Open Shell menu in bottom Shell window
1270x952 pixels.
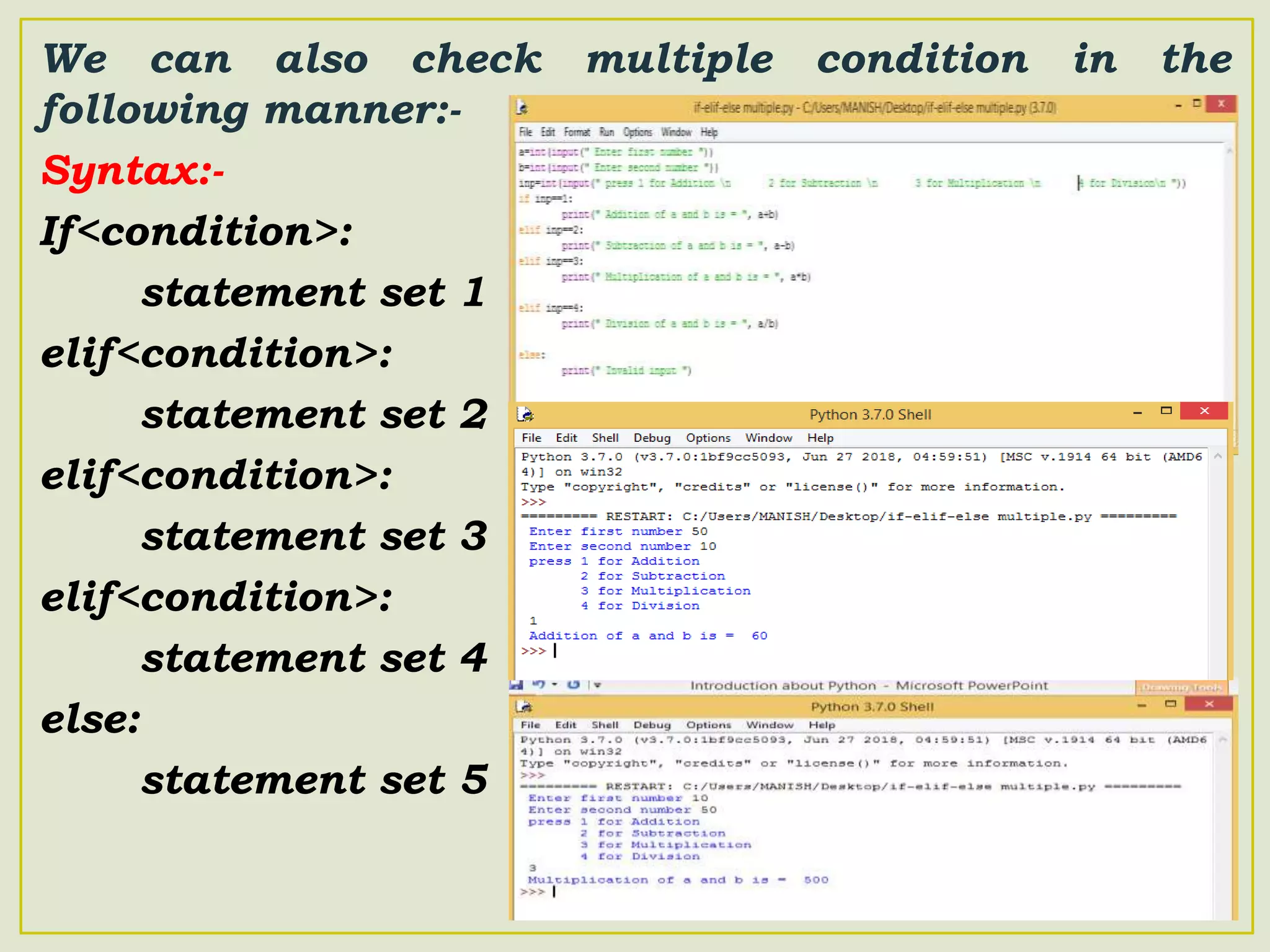[x=605, y=725]
